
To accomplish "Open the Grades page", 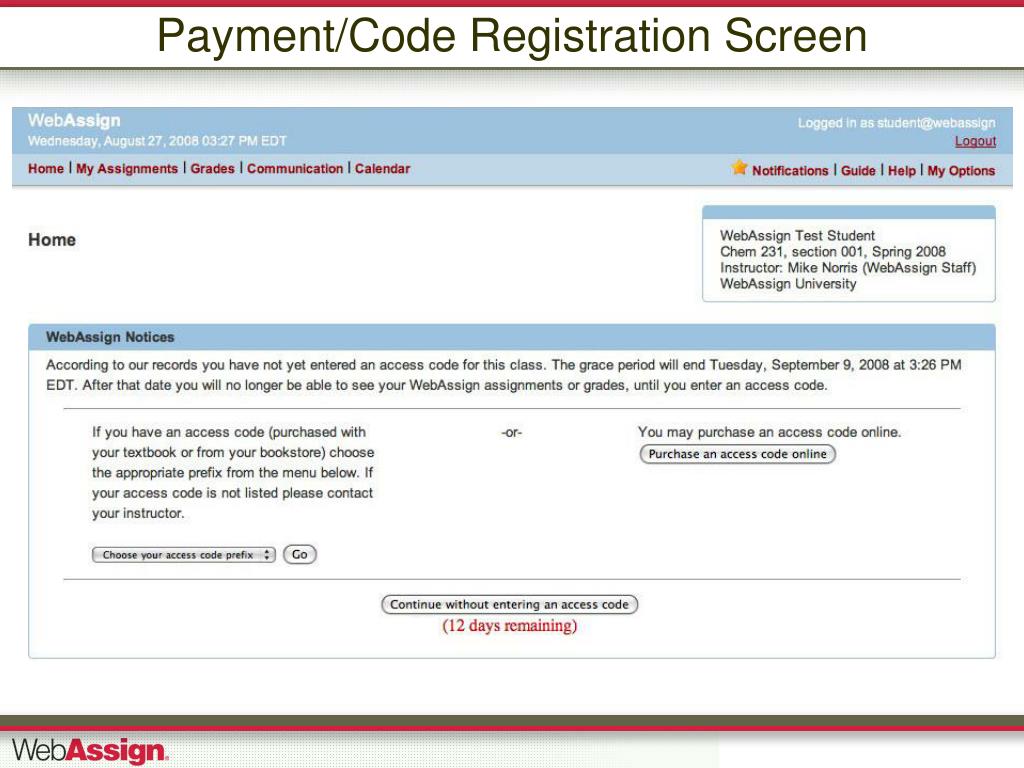I will click(x=212, y=168).
